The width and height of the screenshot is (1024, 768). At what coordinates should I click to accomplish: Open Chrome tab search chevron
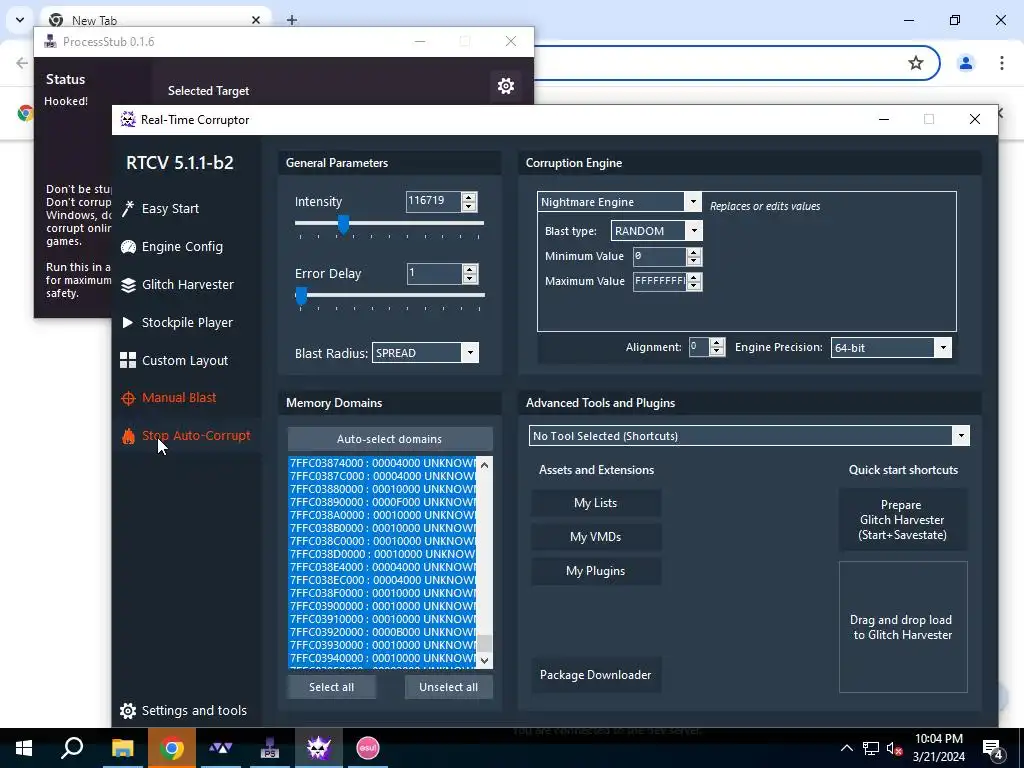(20, 20)
